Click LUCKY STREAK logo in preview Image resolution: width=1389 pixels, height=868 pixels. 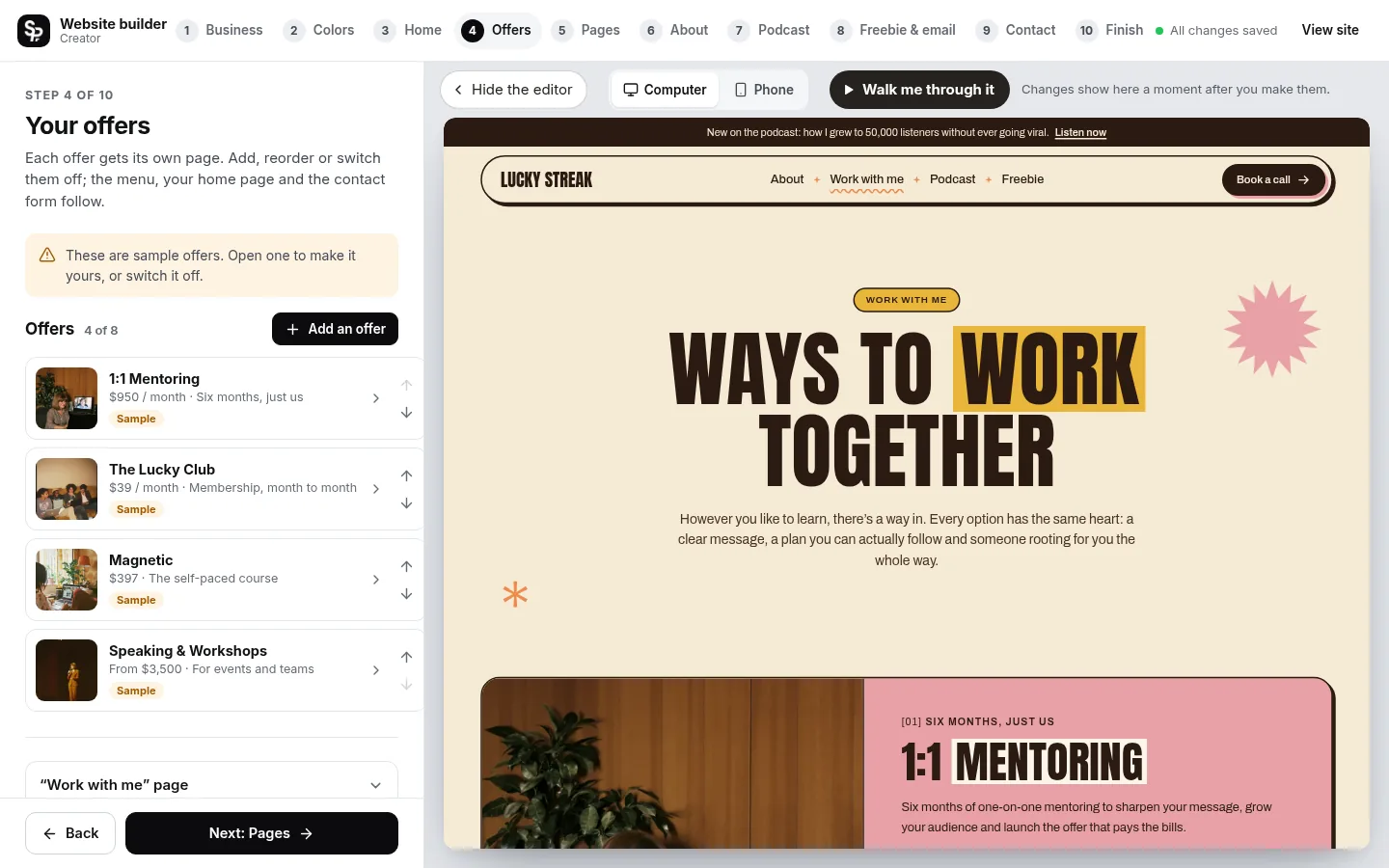click(x=546, y=179)
